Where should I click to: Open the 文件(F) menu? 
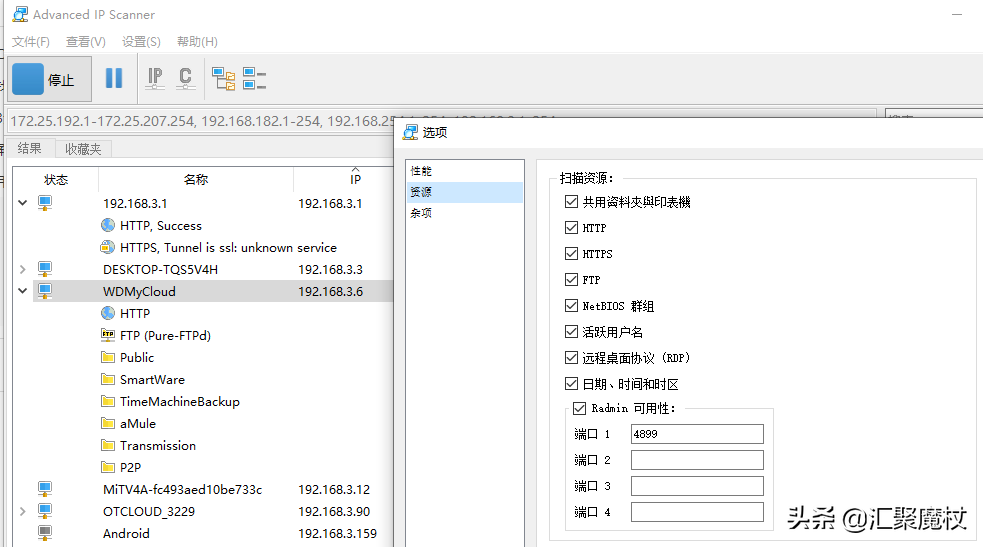(x=31, y=41)
